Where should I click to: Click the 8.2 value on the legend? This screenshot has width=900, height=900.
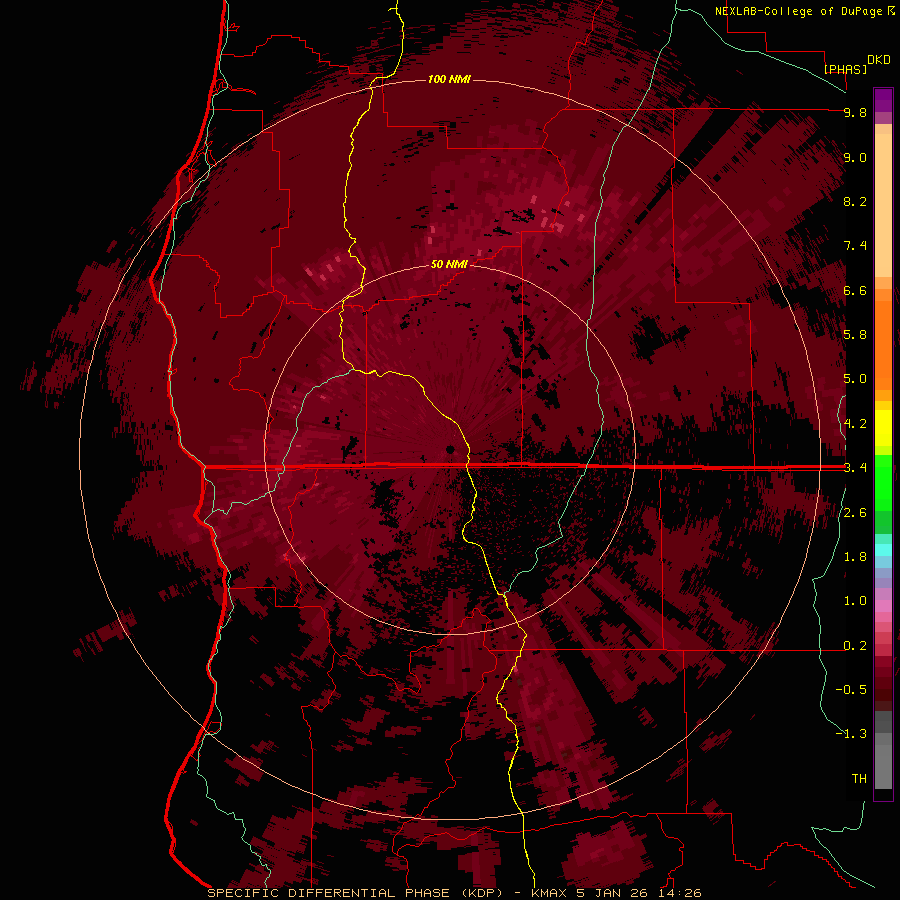pos(855,201)
